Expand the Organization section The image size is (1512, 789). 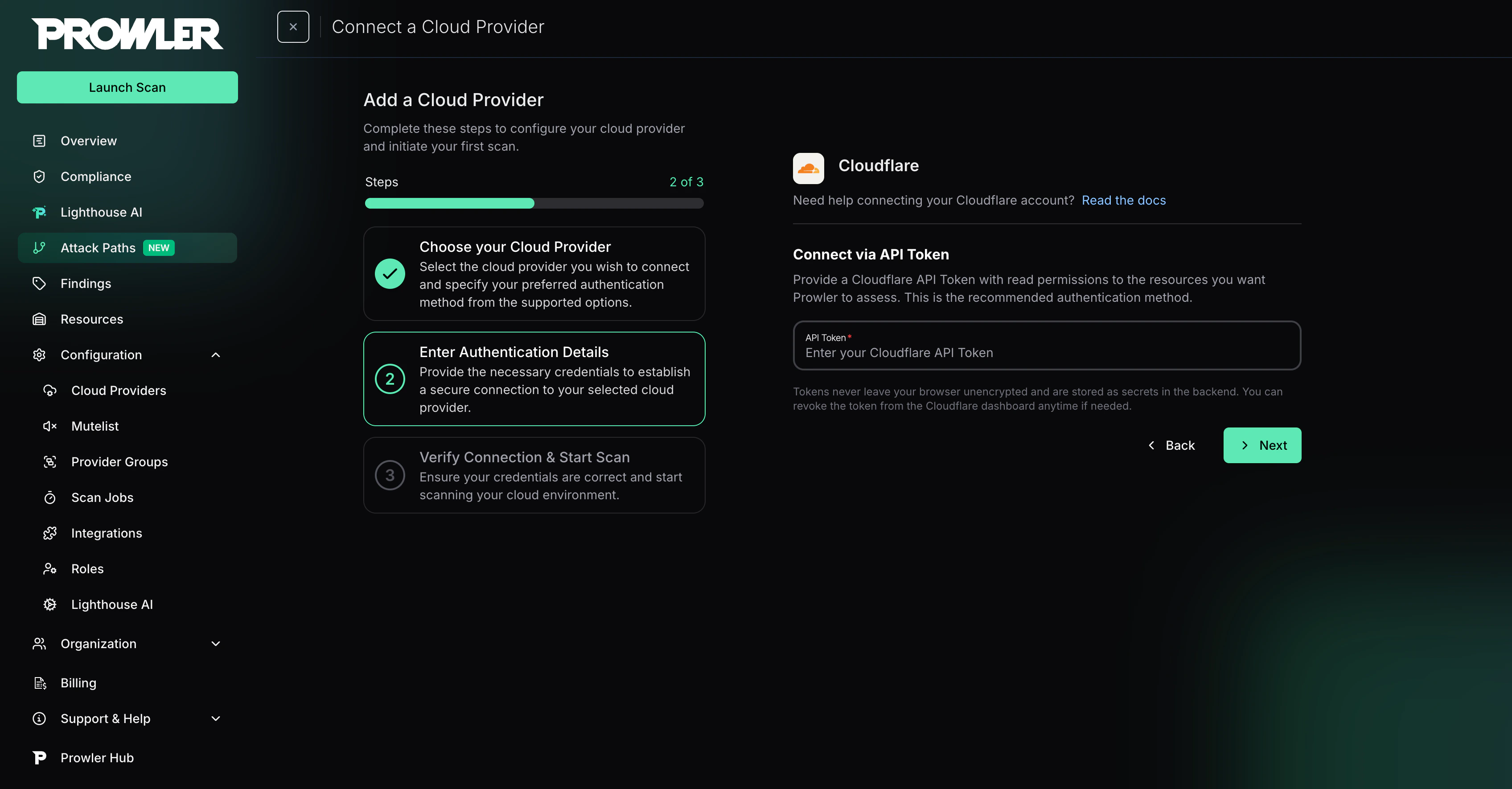click(x=215, y=643)
